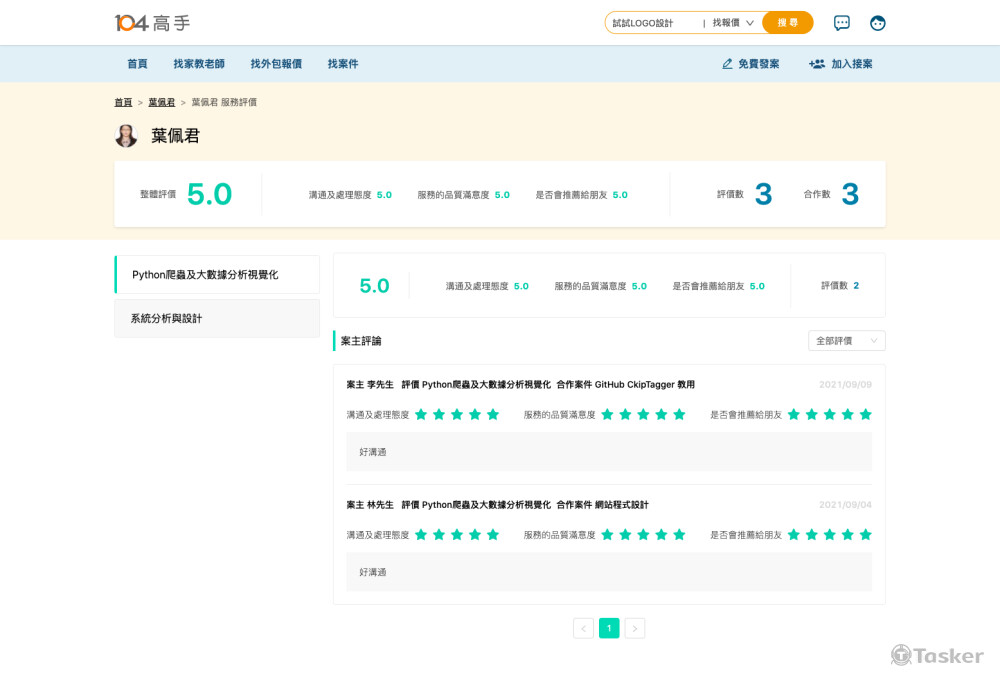Viewport: 1000px width, 676px height.
Task: Open the user account avatar icon
Action: pos(878,23)
